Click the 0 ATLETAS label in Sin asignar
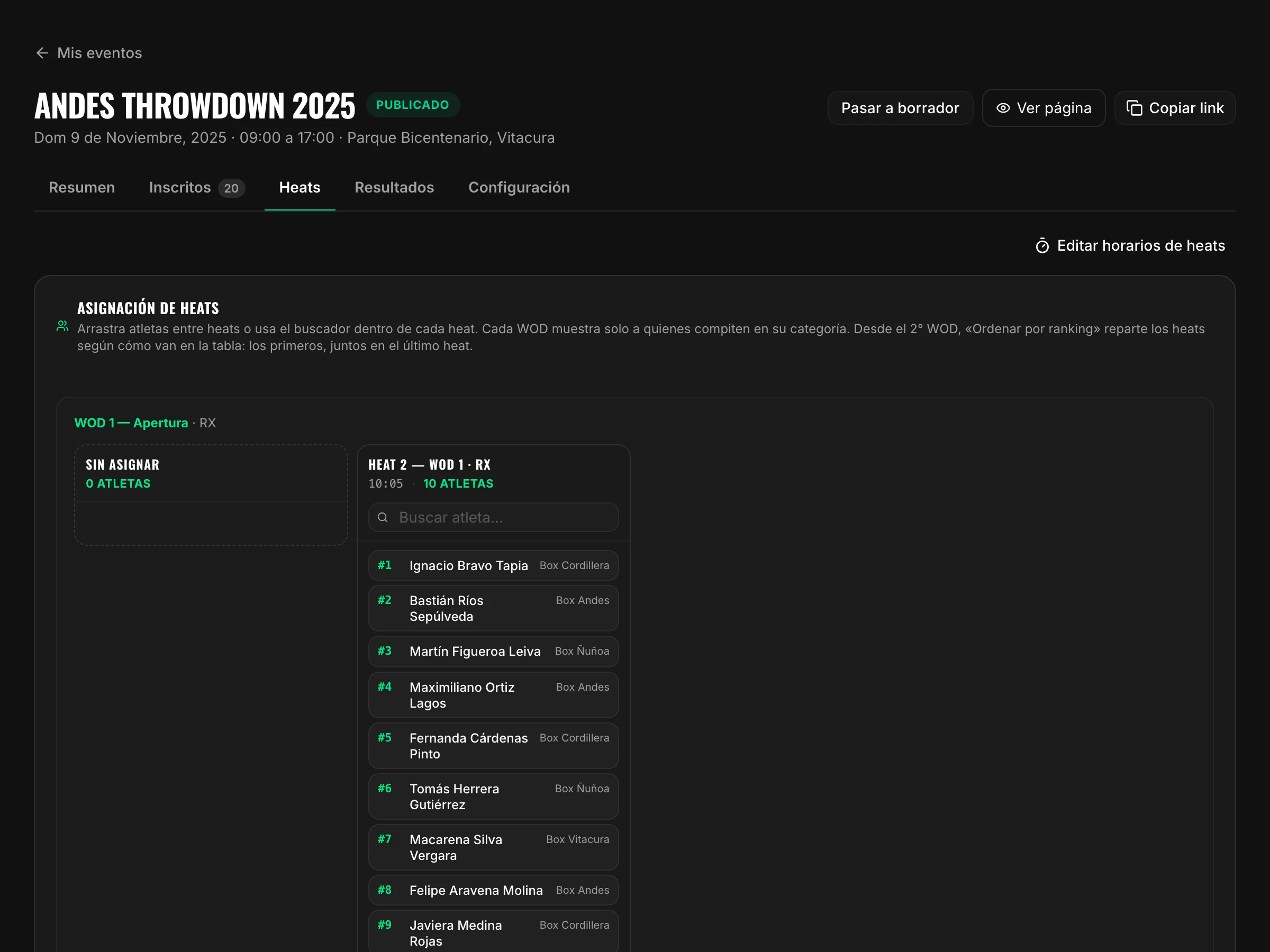This screenshot has width=1270, height=952. 119,484
